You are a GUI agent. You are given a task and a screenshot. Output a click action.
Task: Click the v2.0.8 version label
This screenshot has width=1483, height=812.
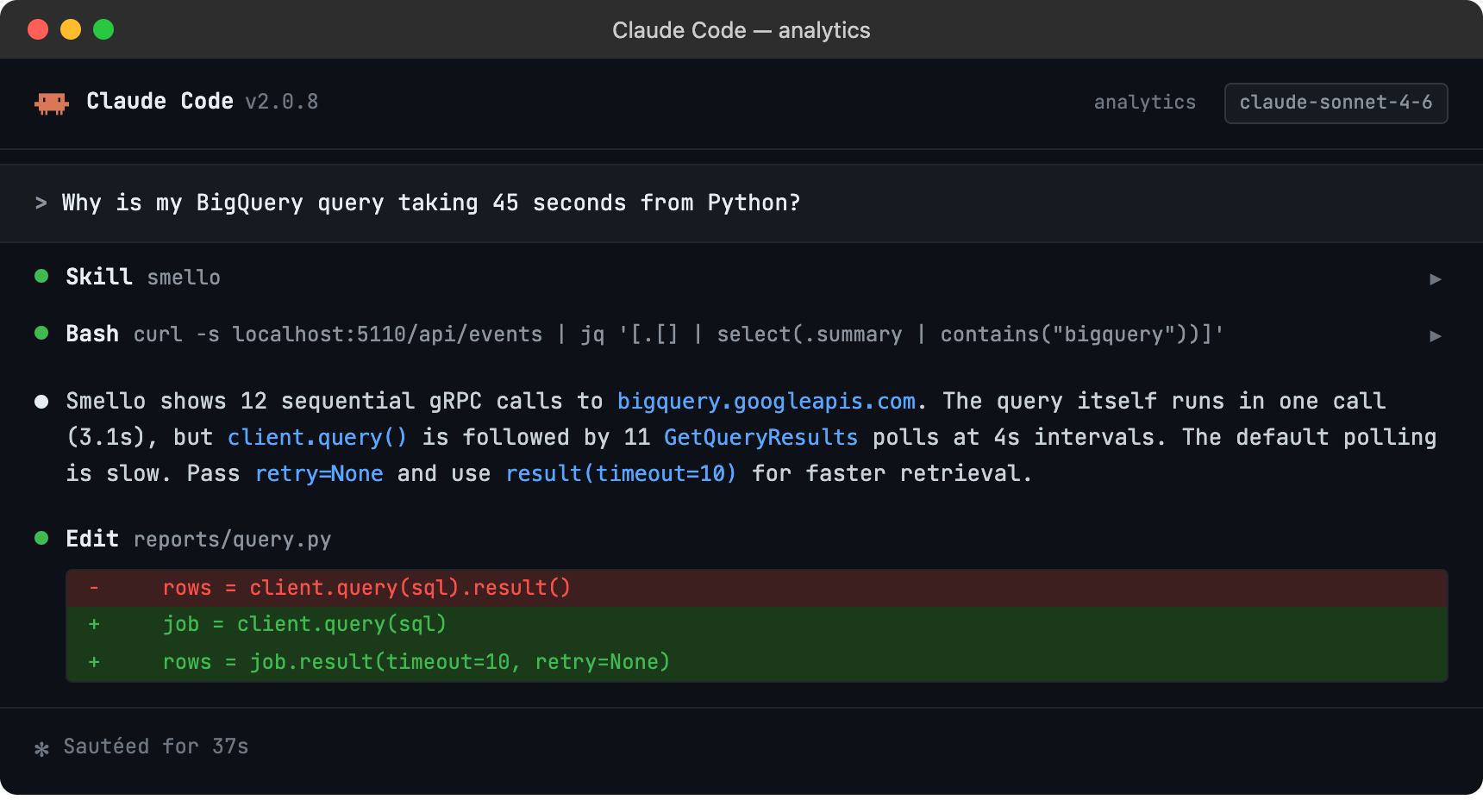[282, 102]
